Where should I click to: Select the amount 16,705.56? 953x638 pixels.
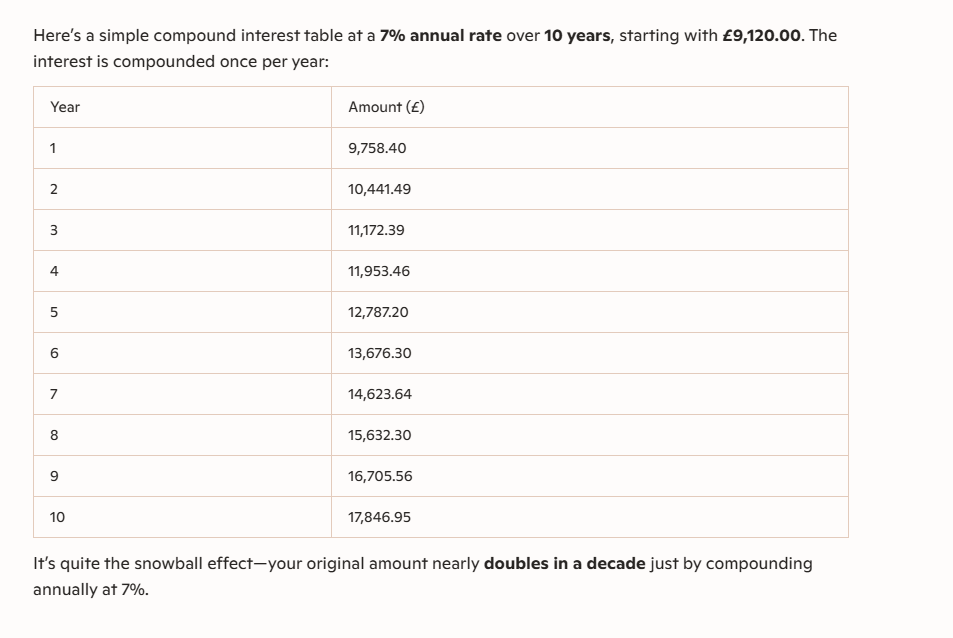380,476
